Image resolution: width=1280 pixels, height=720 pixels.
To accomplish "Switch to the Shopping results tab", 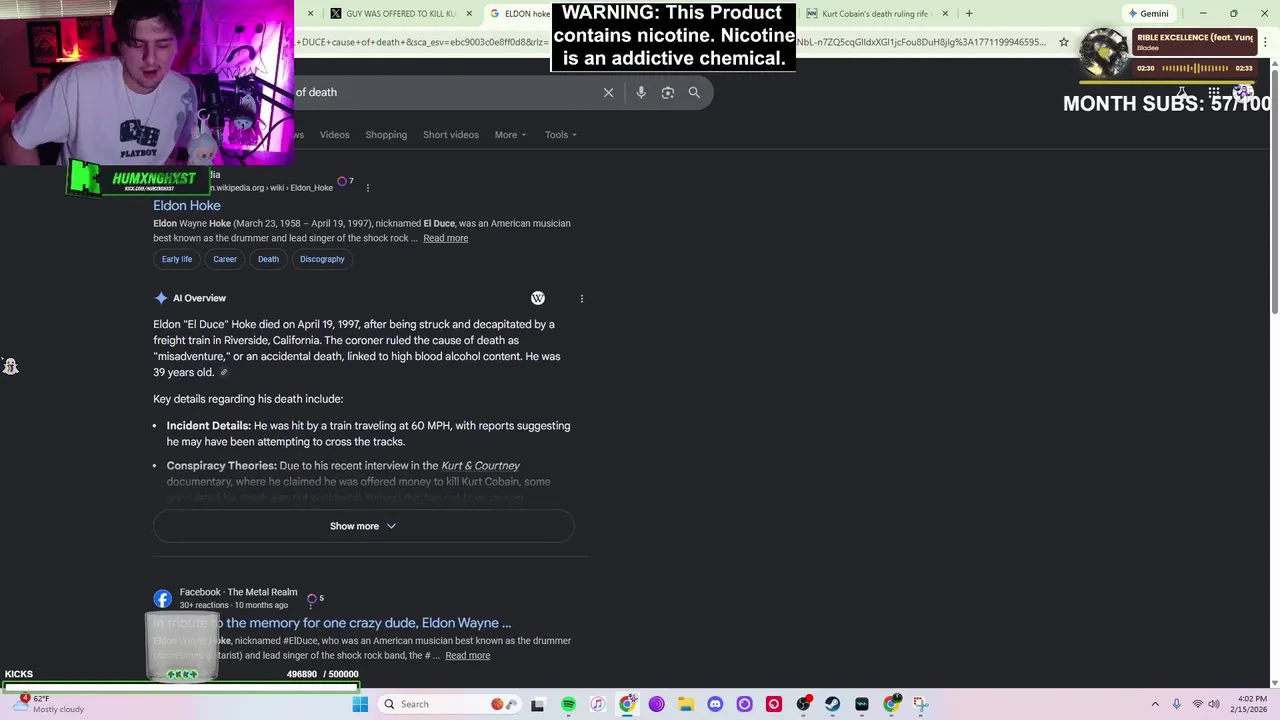I will click(x=386, y=135).
